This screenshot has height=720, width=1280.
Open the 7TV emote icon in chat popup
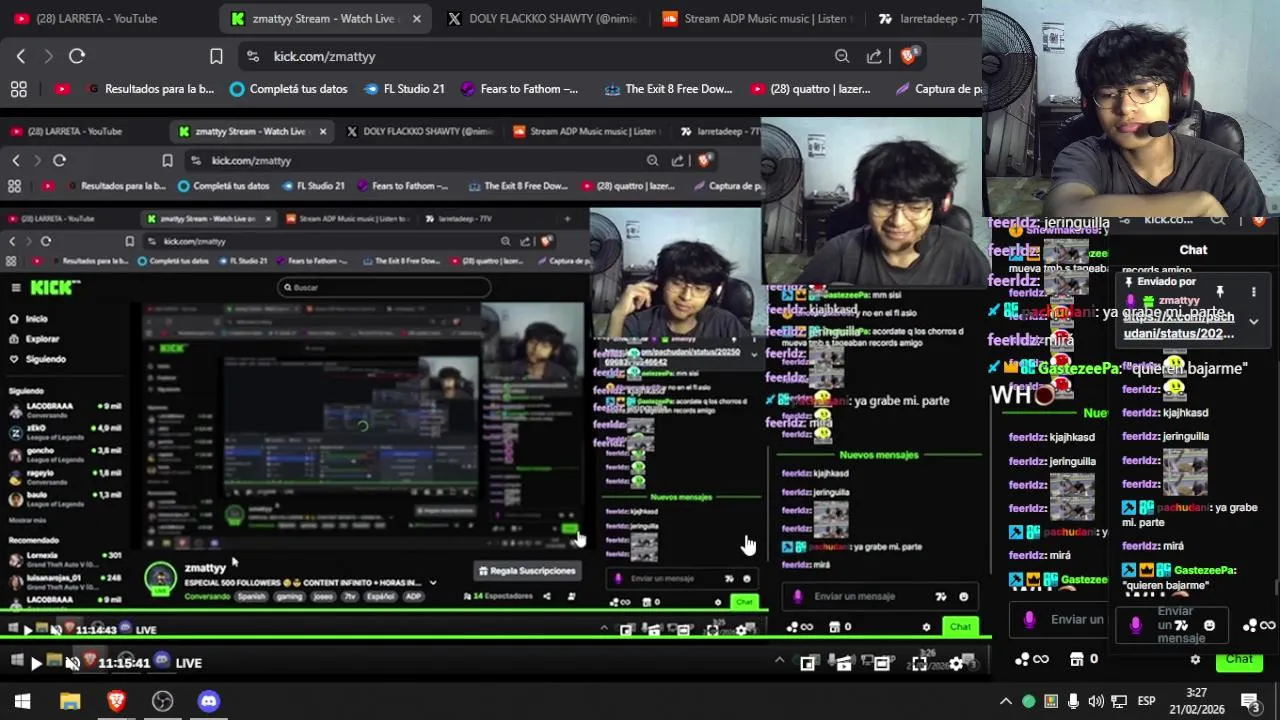1181,626
